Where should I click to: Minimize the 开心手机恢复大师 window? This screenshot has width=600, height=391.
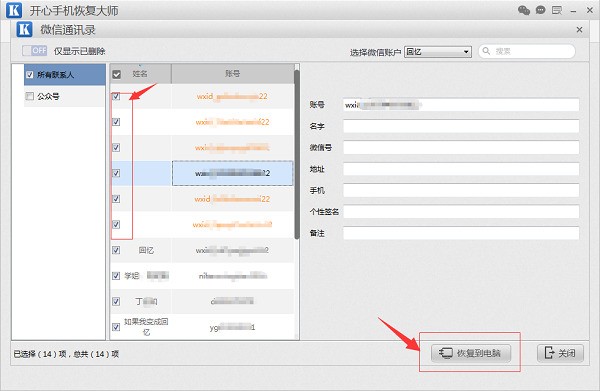tap(573, 11)
